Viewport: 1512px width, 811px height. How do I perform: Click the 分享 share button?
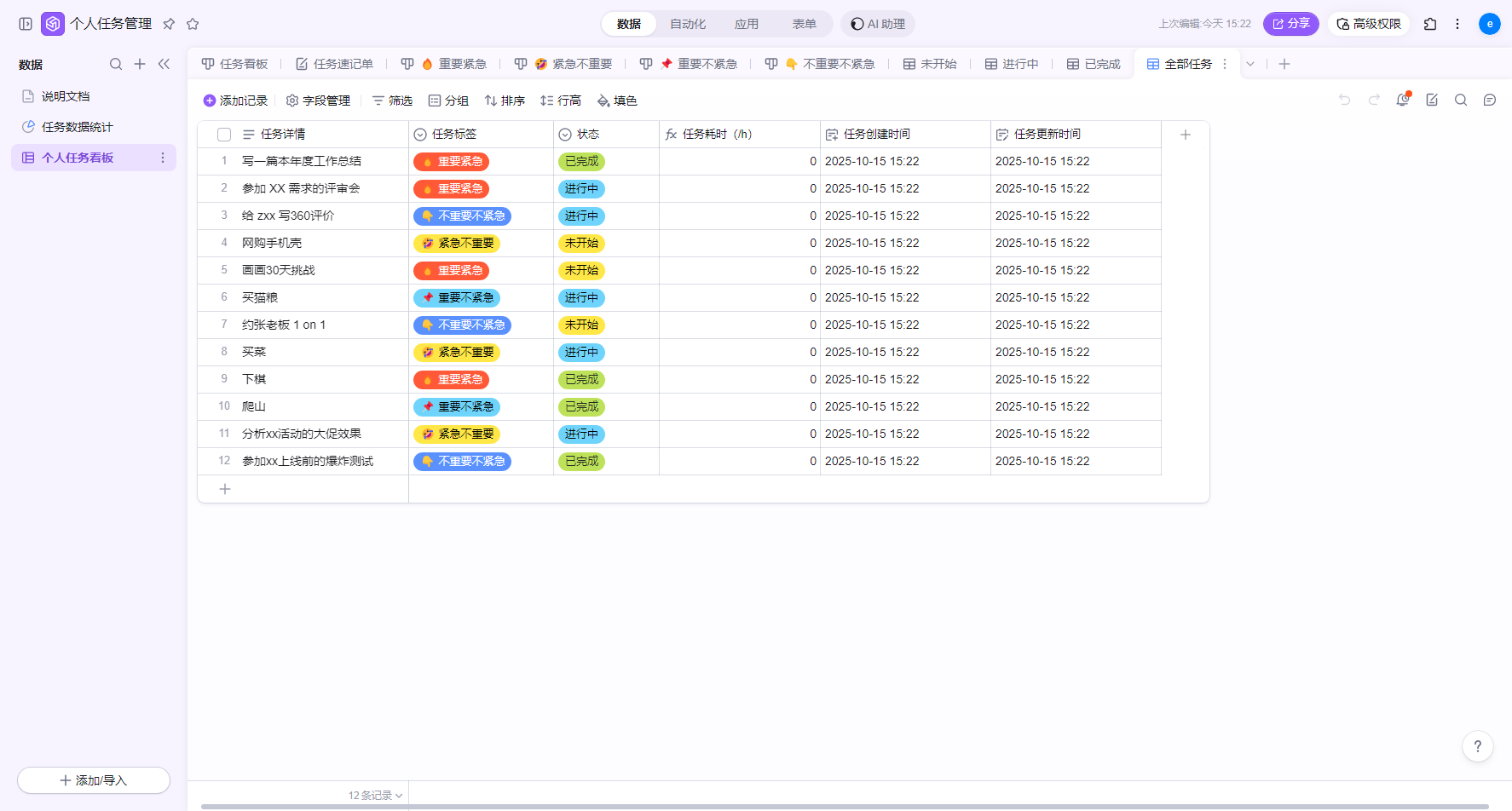(1290, 24)
